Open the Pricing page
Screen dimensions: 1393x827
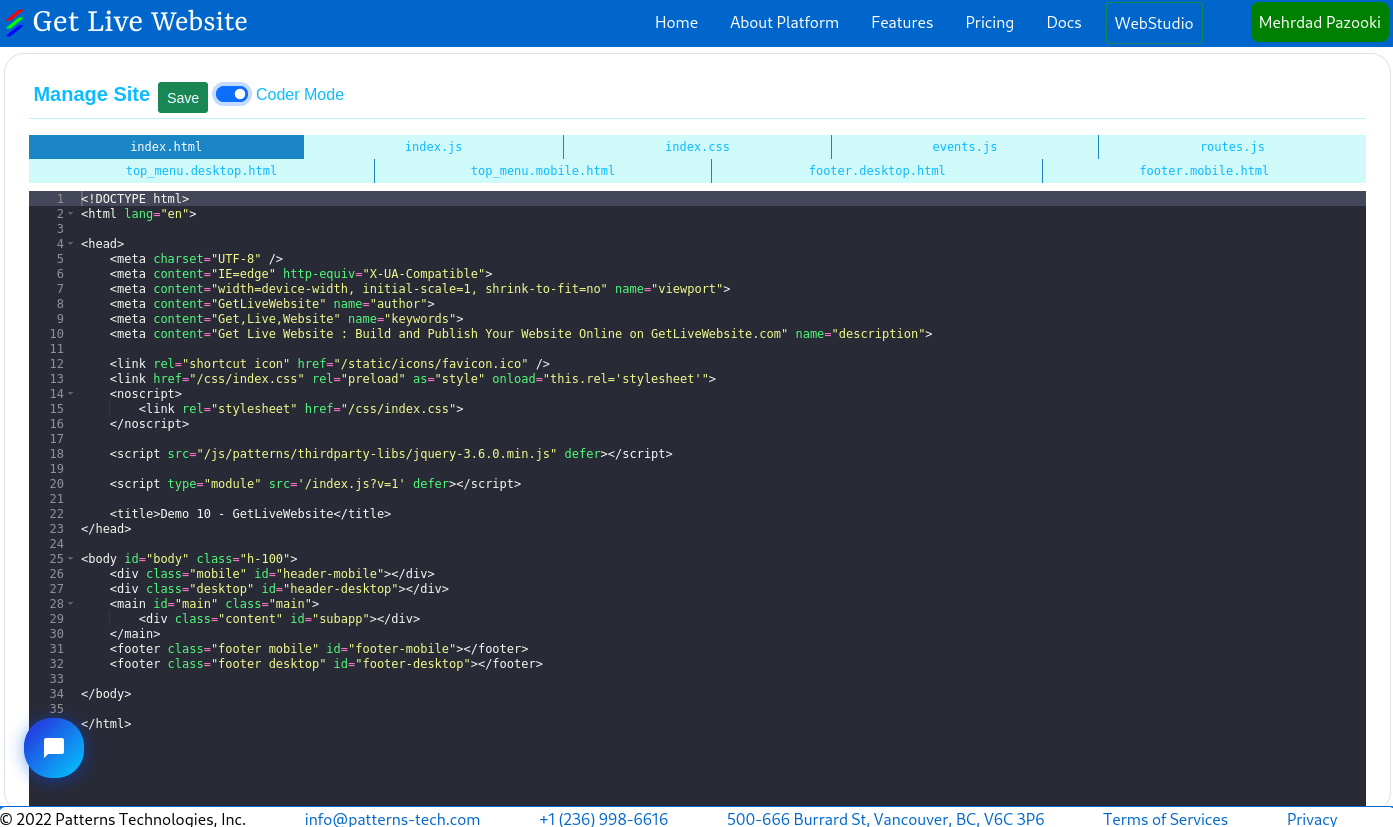[x=990, y=22]
